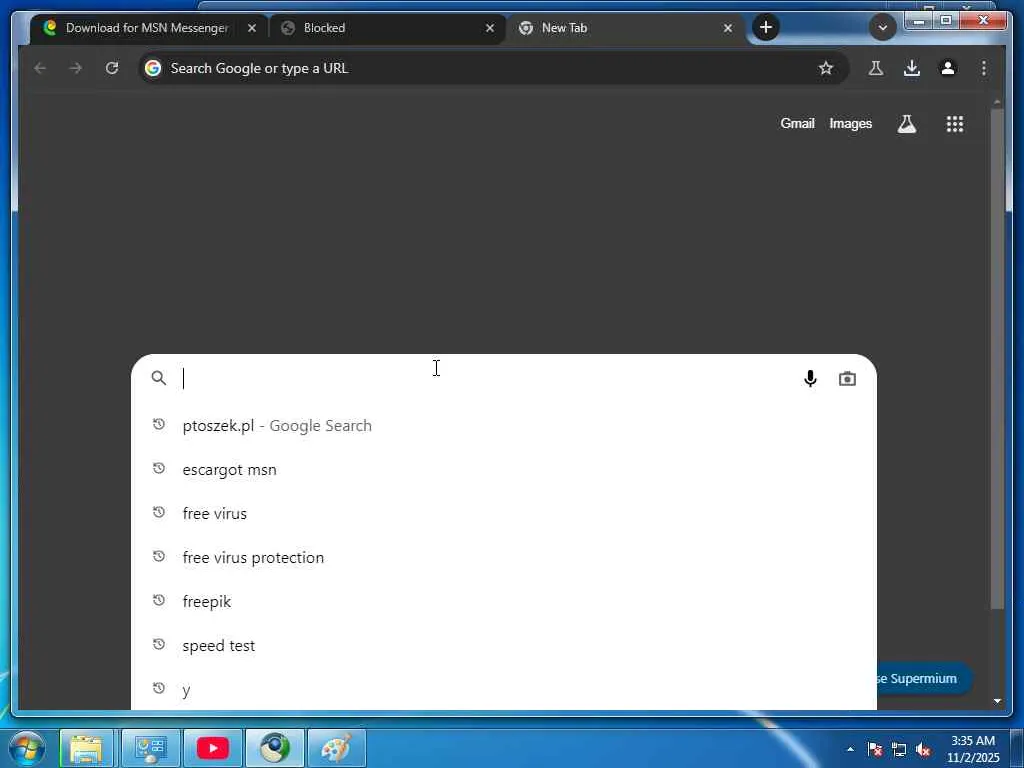Click the Supermium browser taskbar icon
Viewport: 1024px width, 768px height.
275,748
